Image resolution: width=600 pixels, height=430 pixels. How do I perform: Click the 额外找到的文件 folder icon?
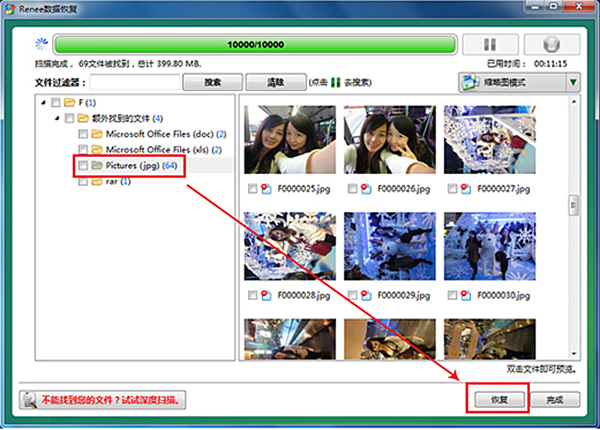pos(83,118)
